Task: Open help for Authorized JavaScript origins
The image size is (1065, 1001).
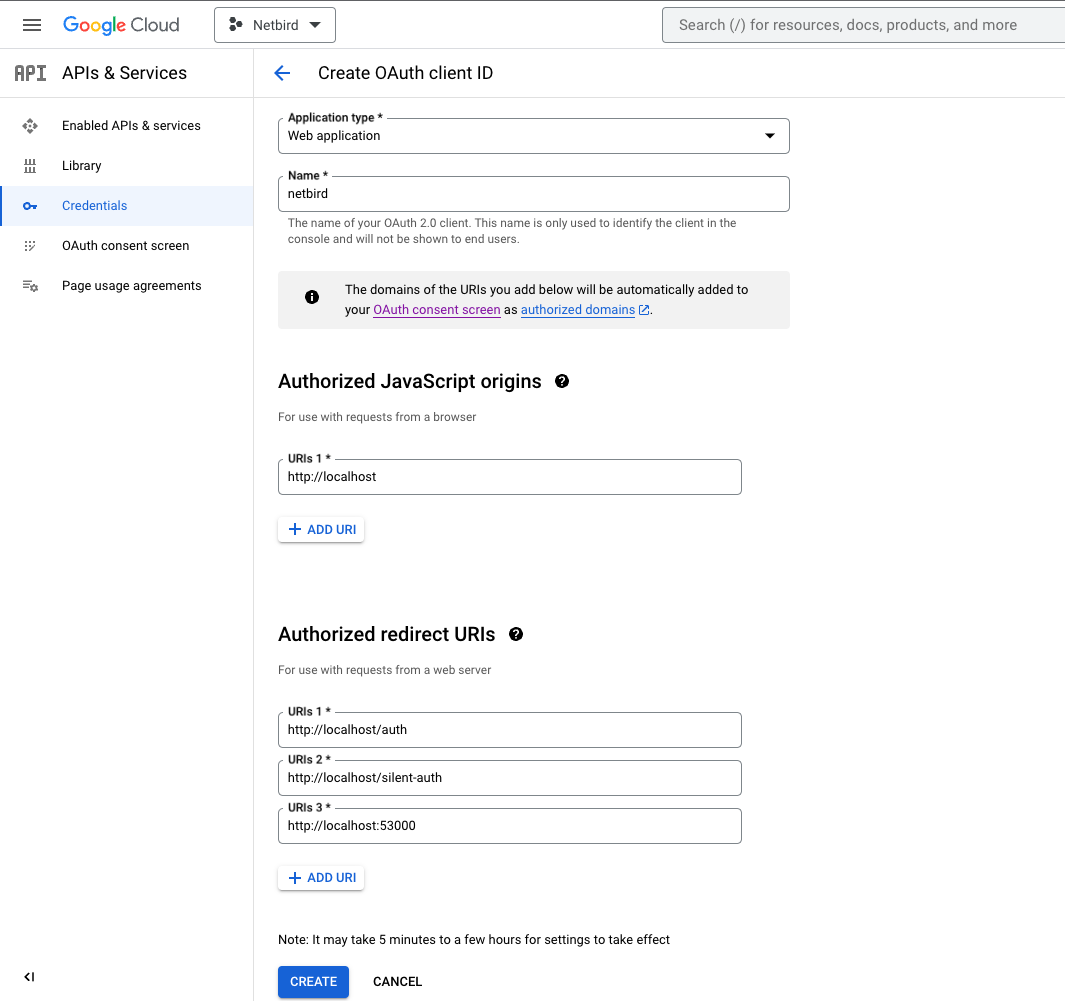Action: pyautogui.click(x=561, y=380)
